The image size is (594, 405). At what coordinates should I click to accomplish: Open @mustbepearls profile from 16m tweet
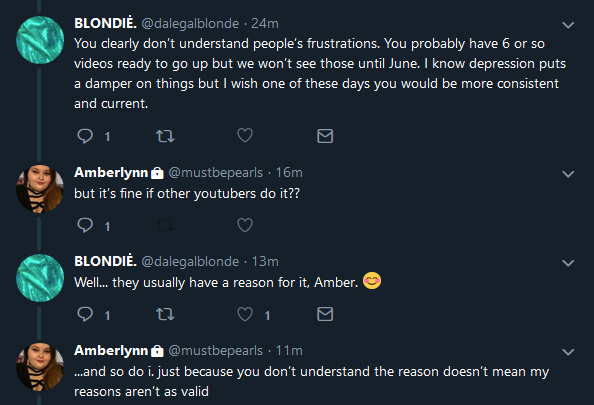pos(216,172)
